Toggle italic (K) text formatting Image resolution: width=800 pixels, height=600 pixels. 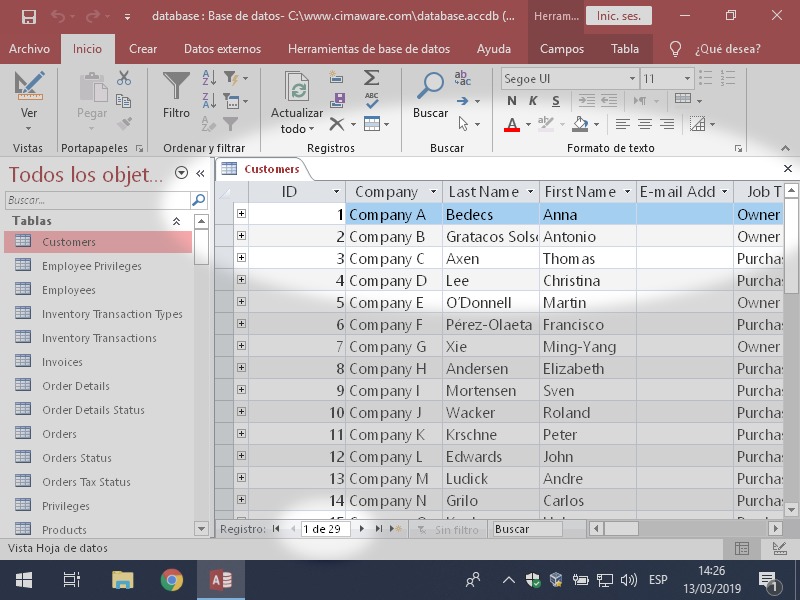(x=533, y=101)
